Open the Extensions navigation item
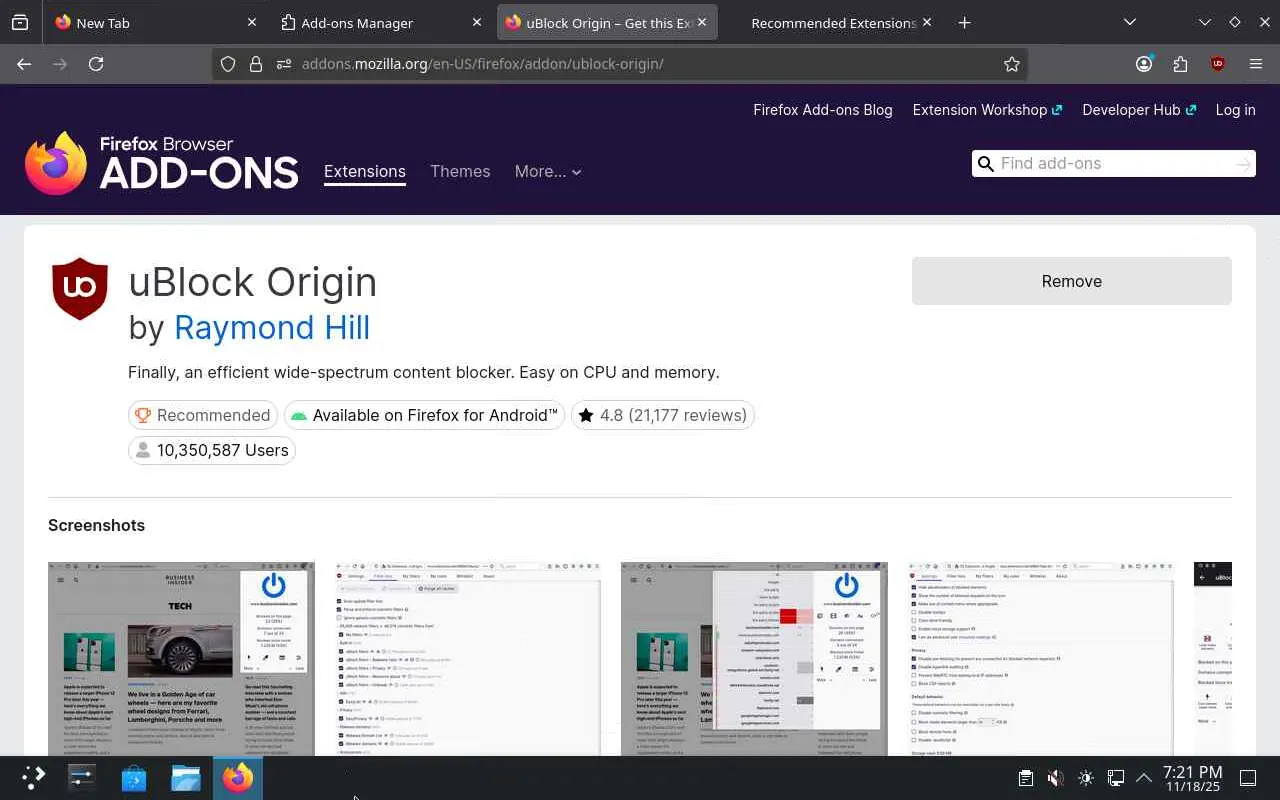This screenshot has height=800, width=1280. point(365,171)
